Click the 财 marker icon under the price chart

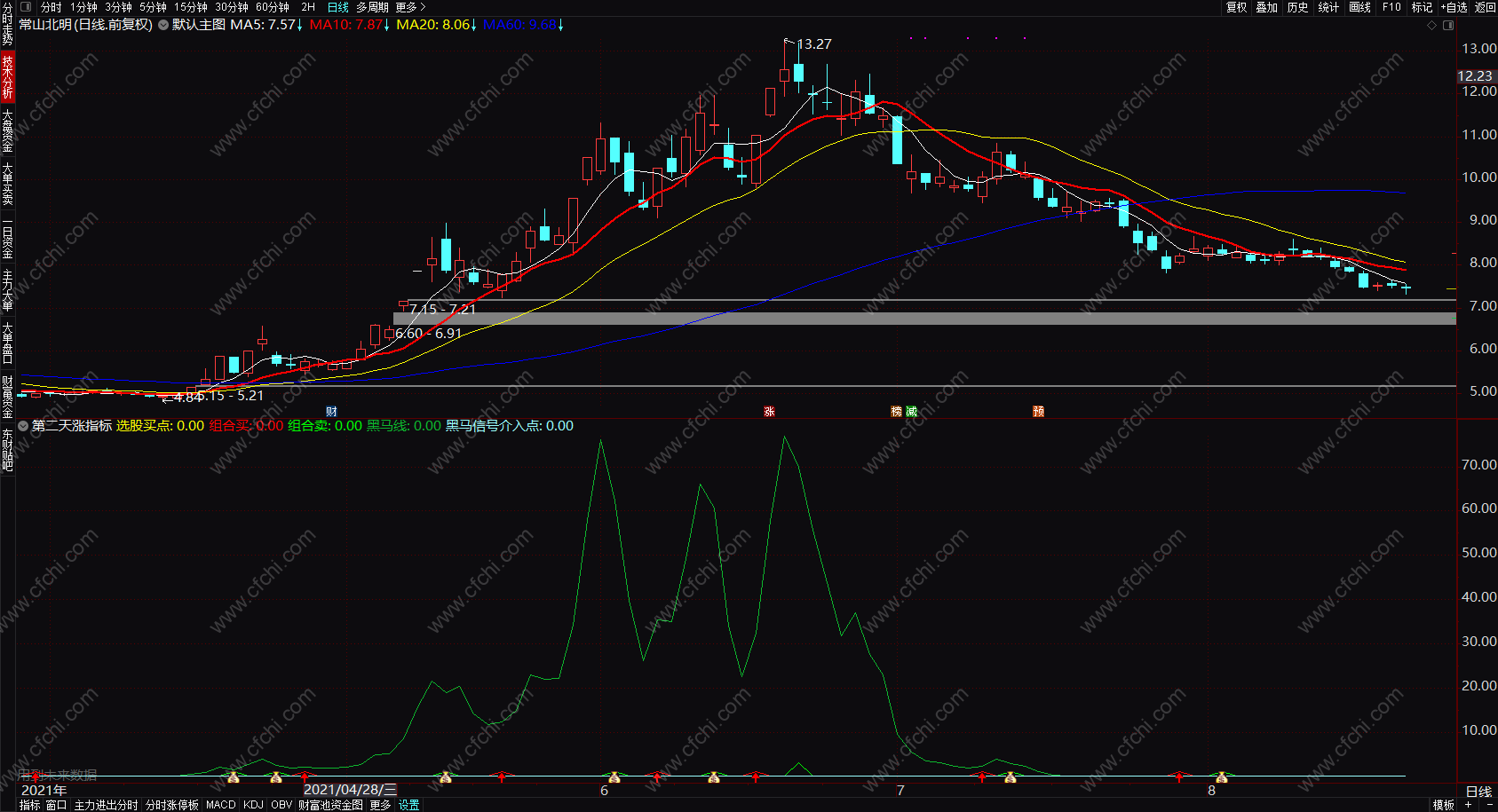[331, 412]
